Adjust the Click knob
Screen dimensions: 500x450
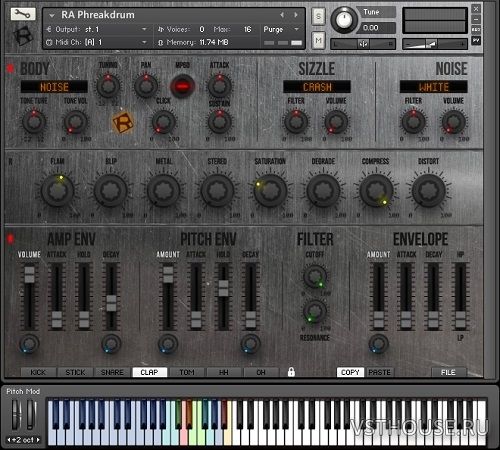[164, 122]
